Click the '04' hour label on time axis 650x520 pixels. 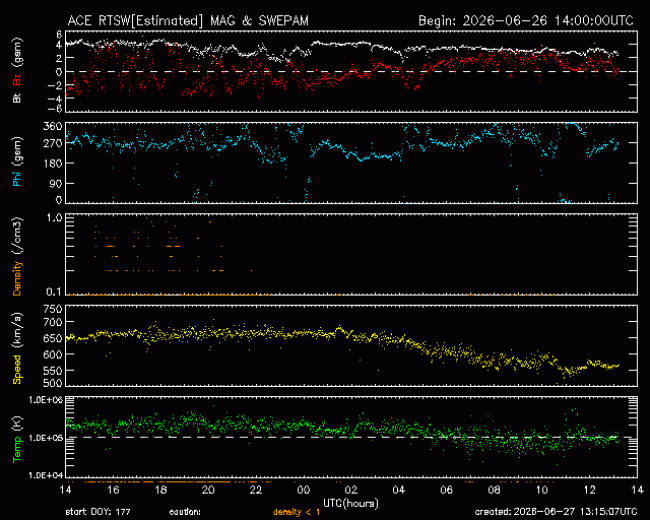click(399, 490)
